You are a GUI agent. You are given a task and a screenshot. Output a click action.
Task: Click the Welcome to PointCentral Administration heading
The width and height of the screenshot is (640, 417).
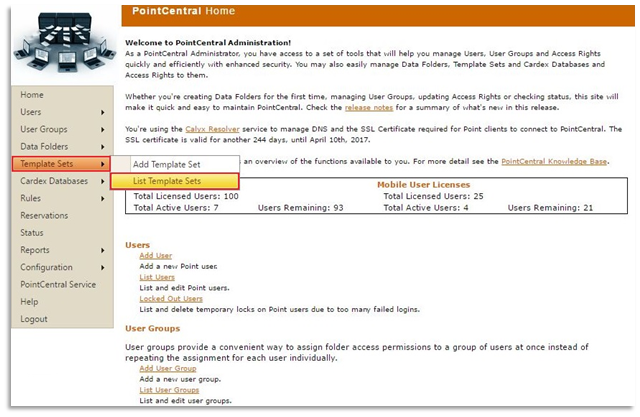coord(208,43)
